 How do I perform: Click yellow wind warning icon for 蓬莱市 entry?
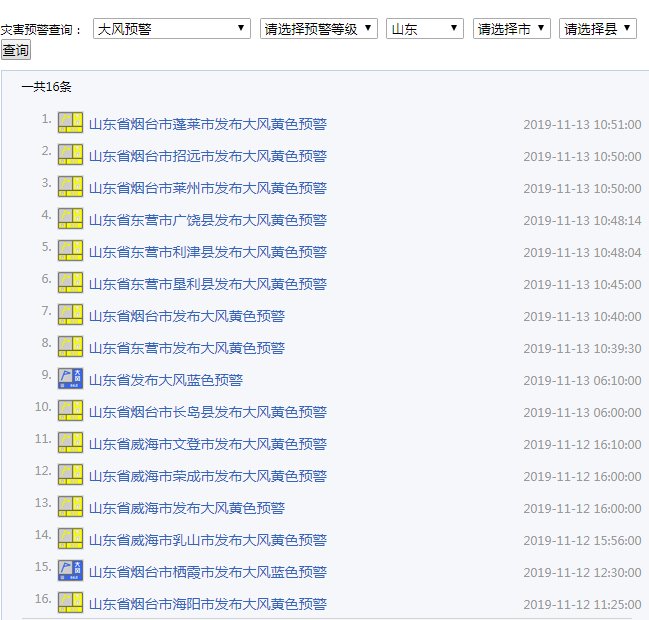point(70,123)
